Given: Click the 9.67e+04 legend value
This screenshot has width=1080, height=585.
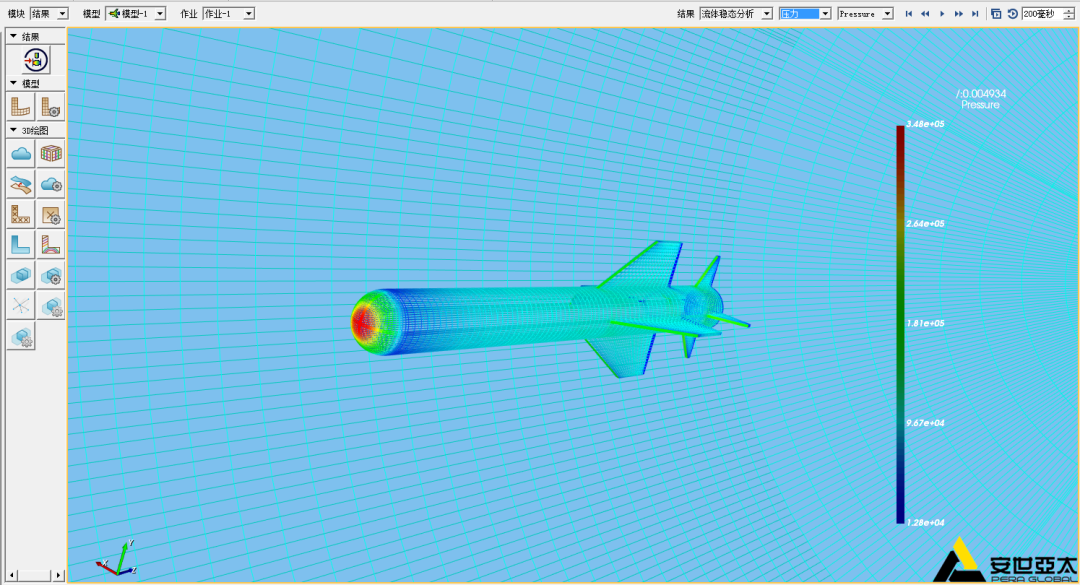Looking at the screenshot, I should [x=925, y=423].
